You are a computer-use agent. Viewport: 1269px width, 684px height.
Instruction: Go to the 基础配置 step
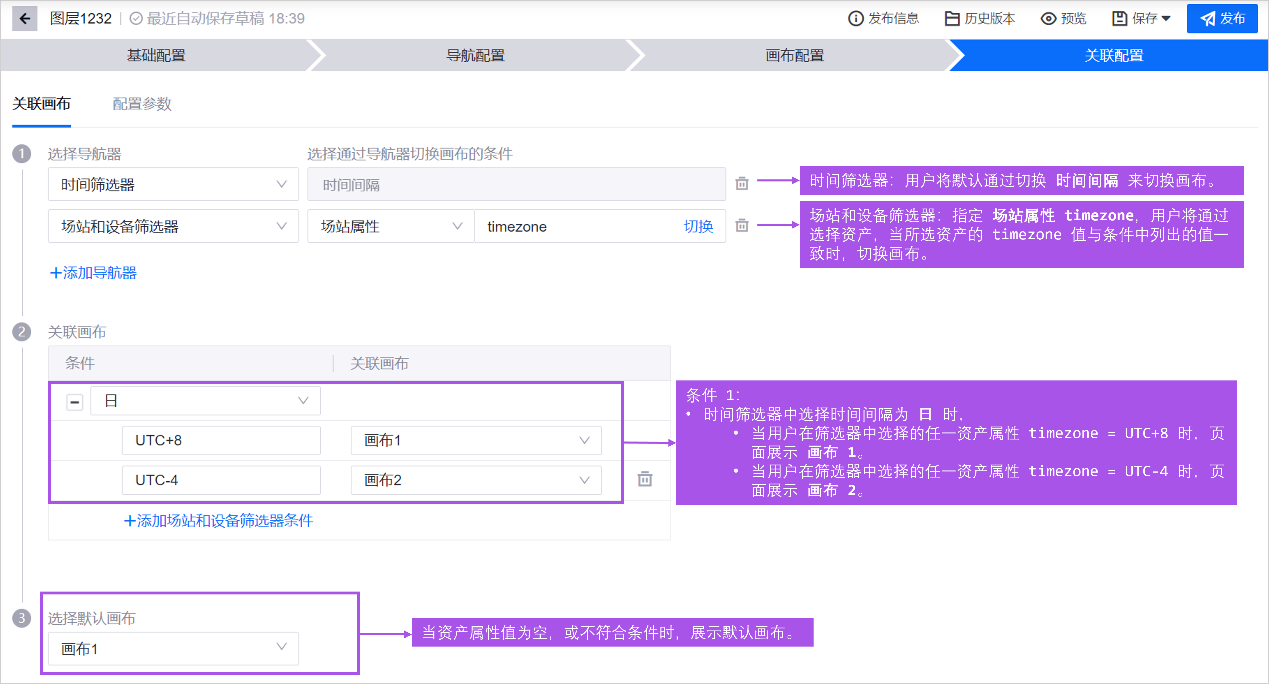pyautogui.click(x=155, y=55)
